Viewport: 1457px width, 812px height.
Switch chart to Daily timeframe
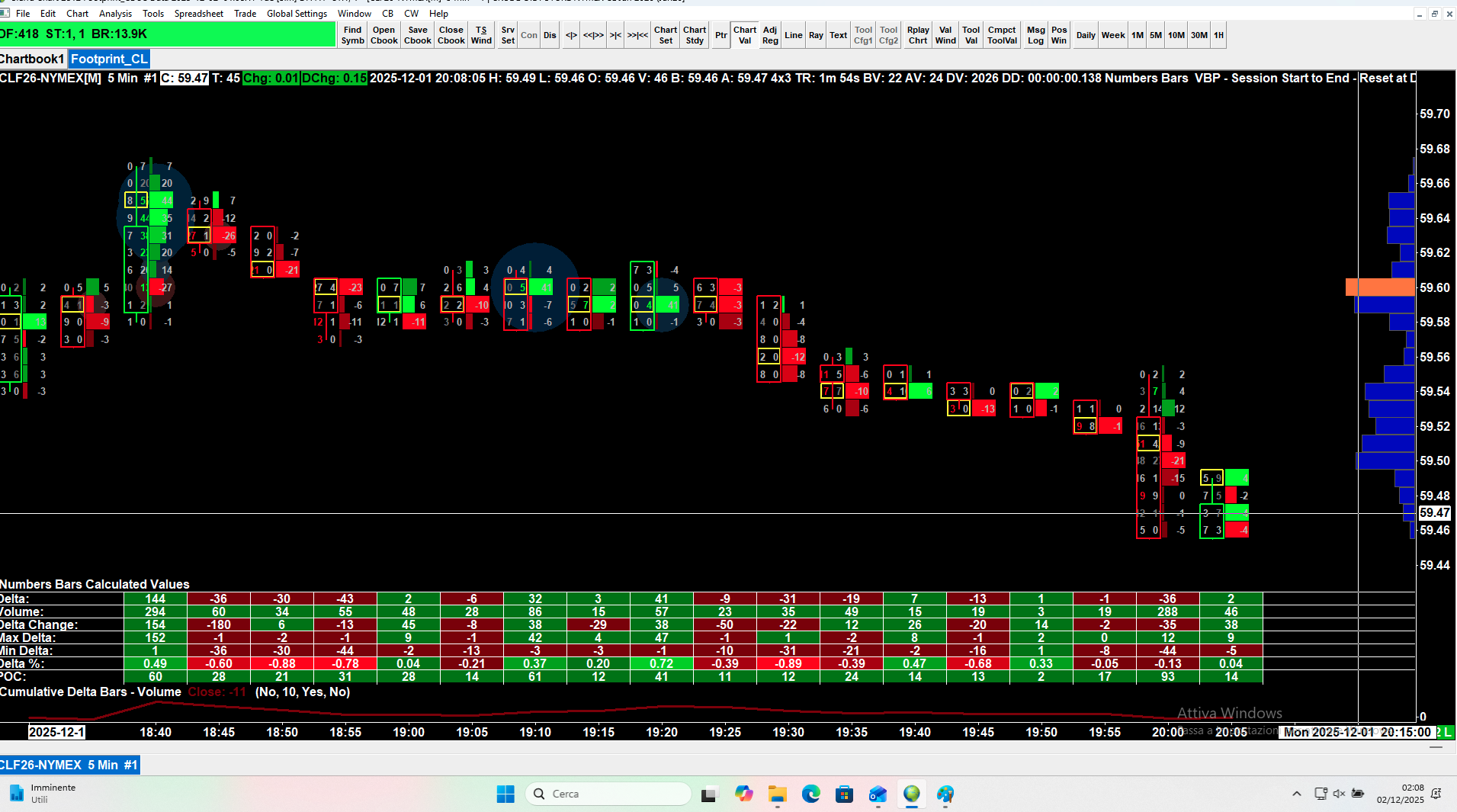1086,35
